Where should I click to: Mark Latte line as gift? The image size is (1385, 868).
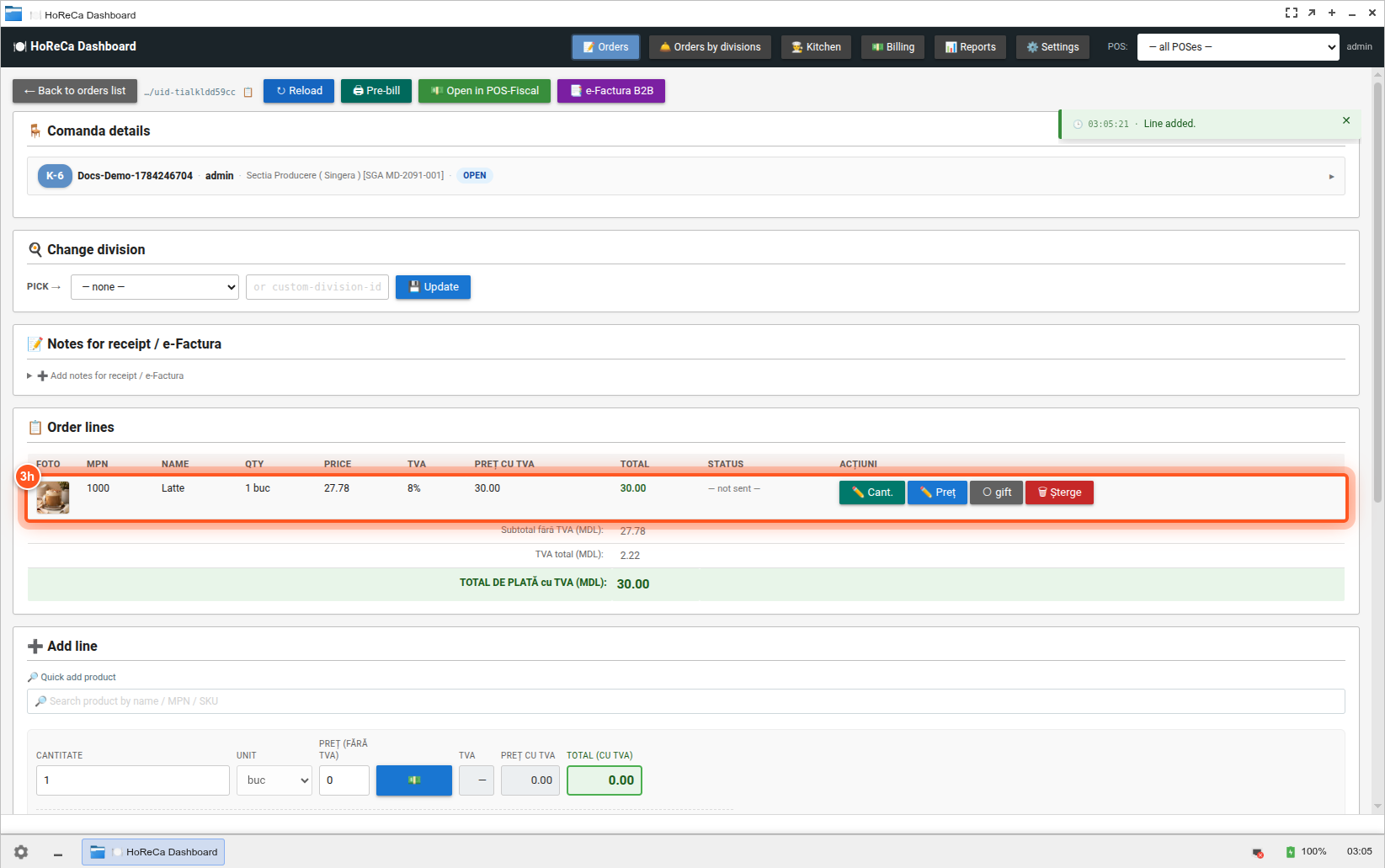pyautogui.click(x=997, y=493)
